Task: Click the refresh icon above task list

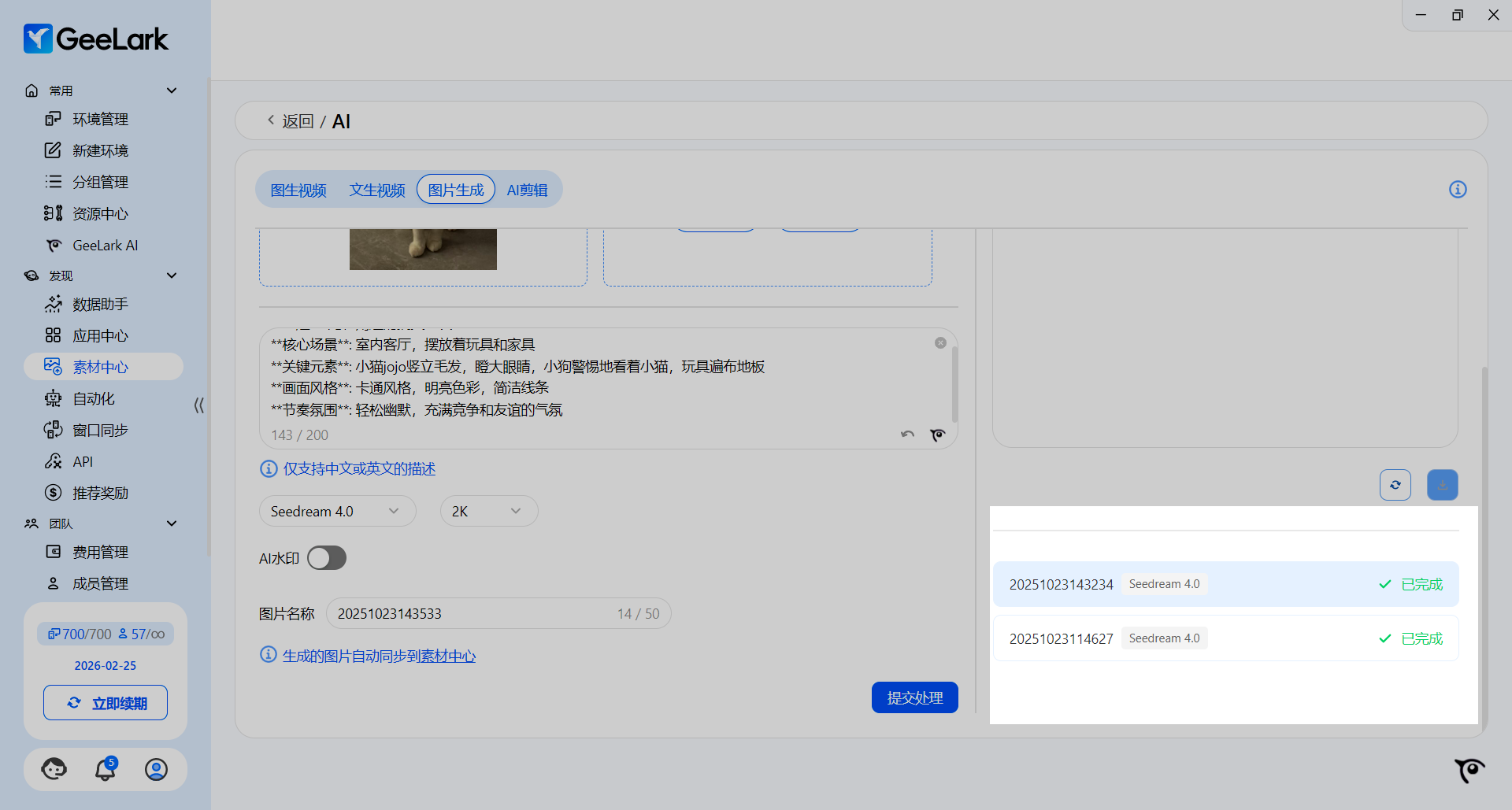Action: point(1395,485)
